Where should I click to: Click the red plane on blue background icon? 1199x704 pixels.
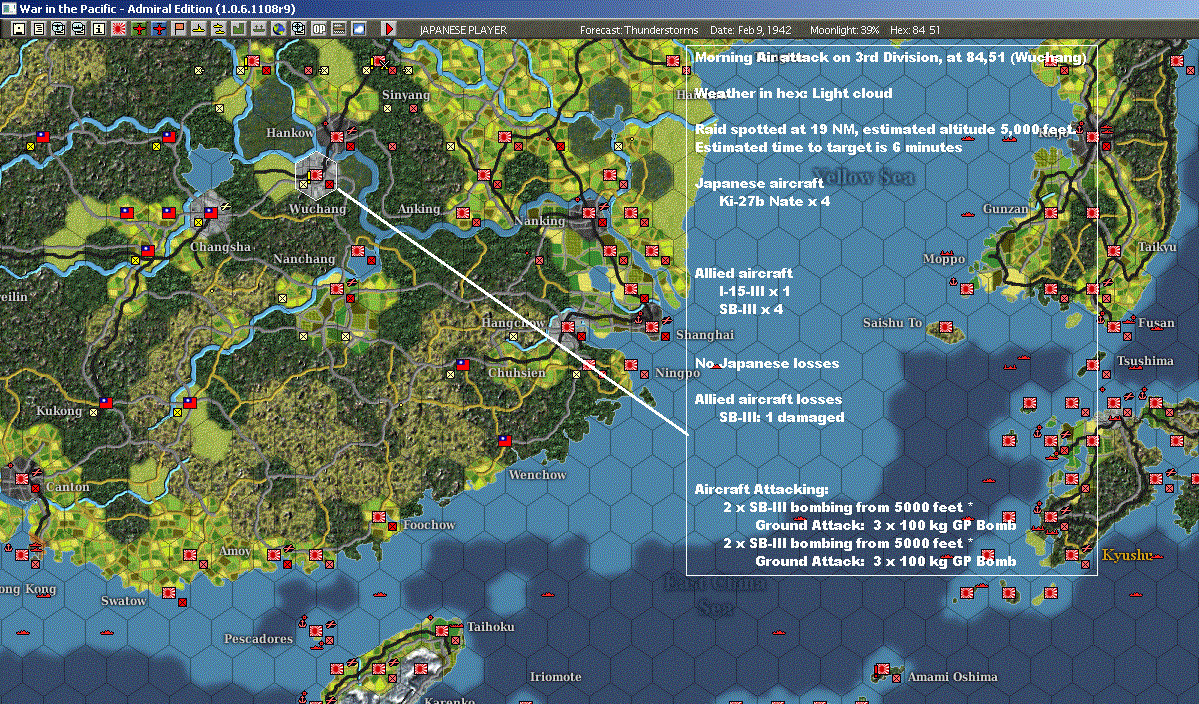click(158, 29)
